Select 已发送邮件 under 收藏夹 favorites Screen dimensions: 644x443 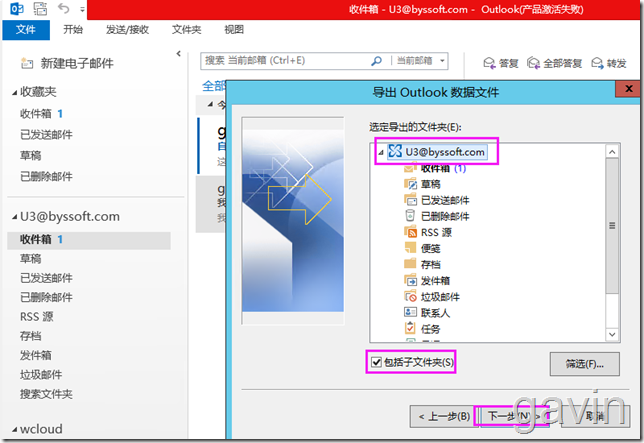coord(46,135)
